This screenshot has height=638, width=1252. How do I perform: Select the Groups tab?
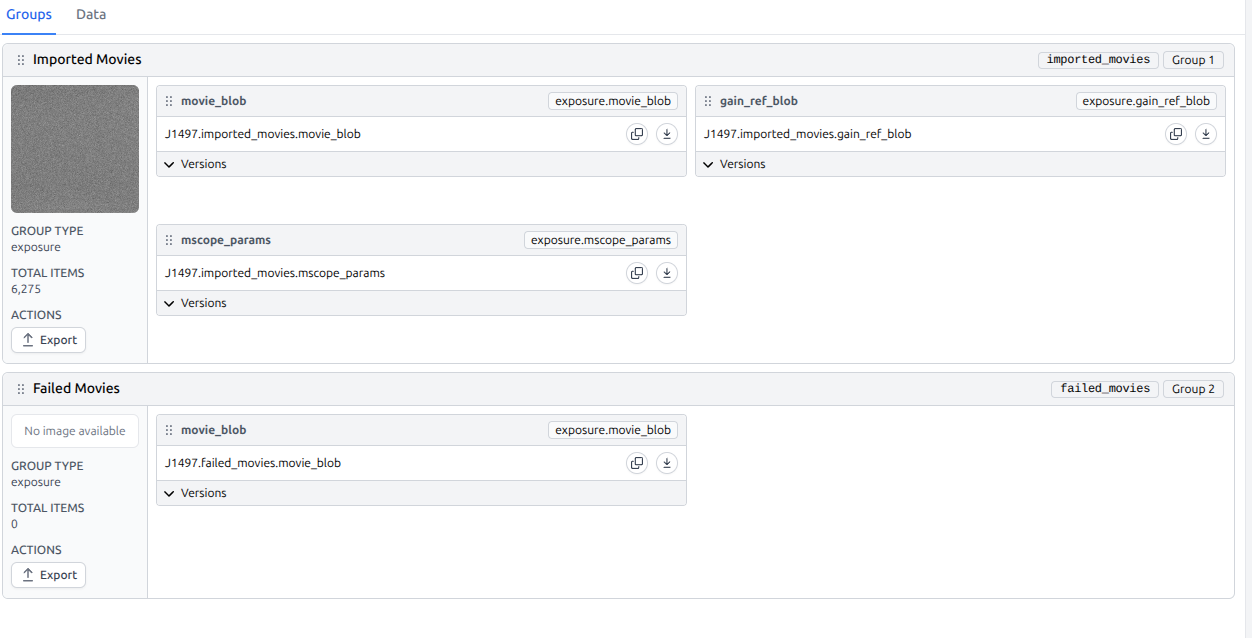[29, 15]
